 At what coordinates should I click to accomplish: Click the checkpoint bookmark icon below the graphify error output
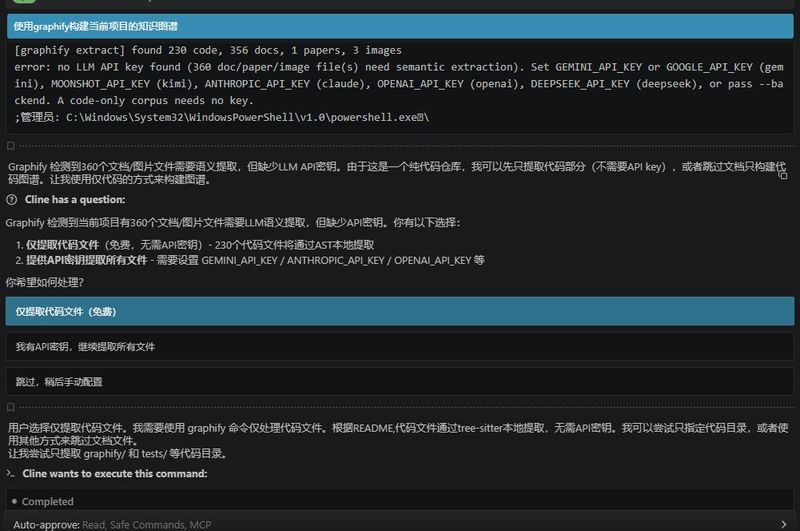pyautogui.click(x=11, y=146)
